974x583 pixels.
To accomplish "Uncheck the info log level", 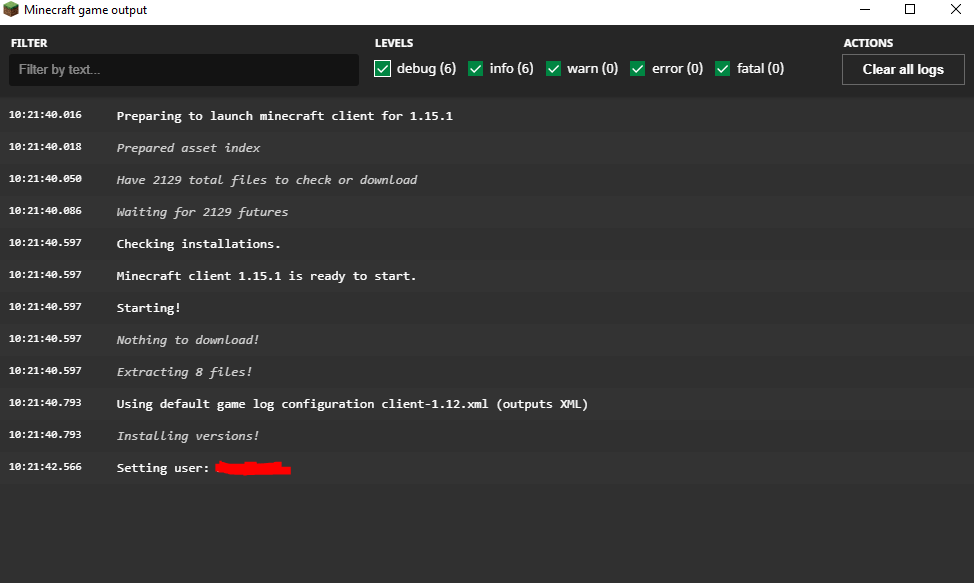I will (x=476, y=69).
